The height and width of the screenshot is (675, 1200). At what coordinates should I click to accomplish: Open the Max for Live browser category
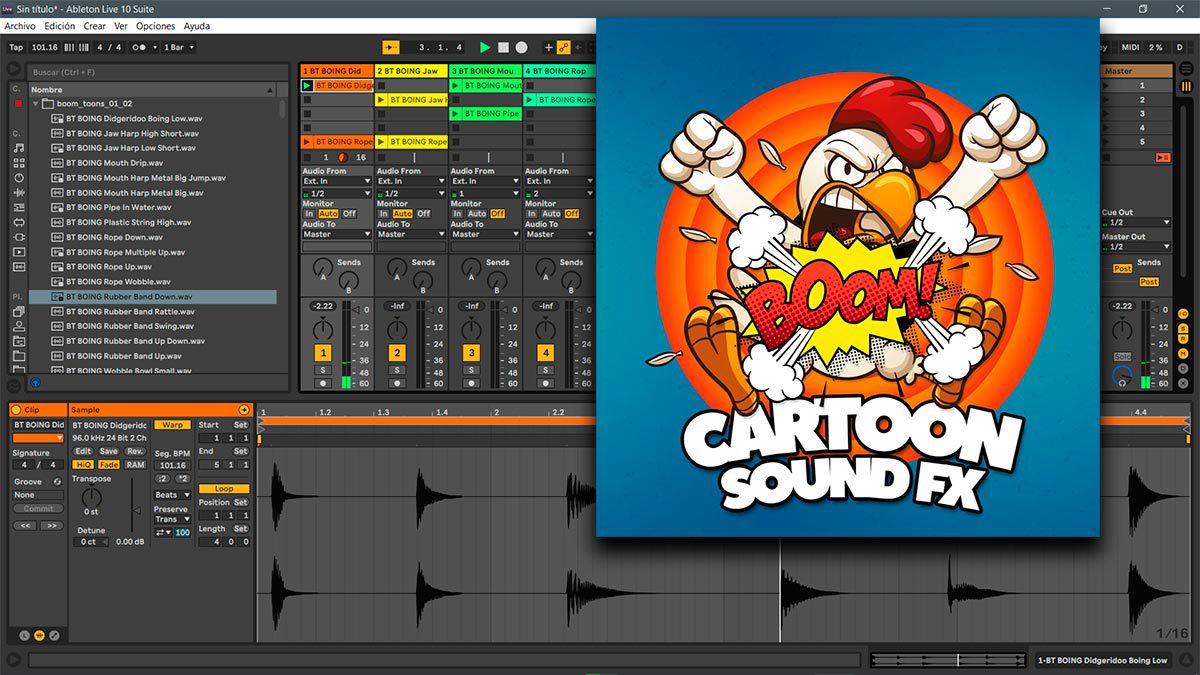19,222
